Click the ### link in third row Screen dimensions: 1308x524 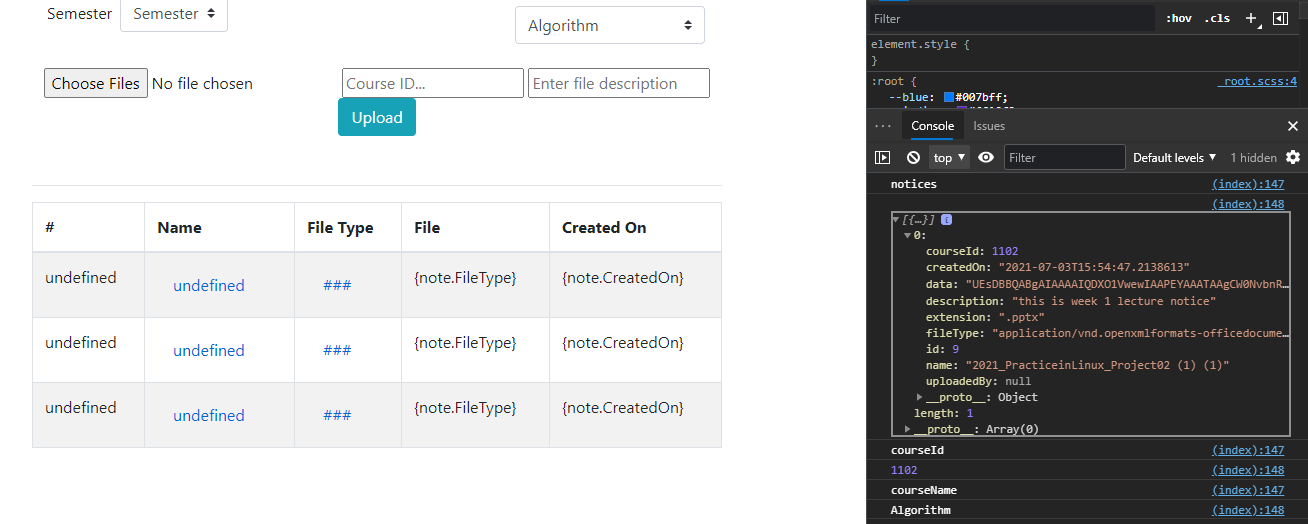[x=337, y=415]
